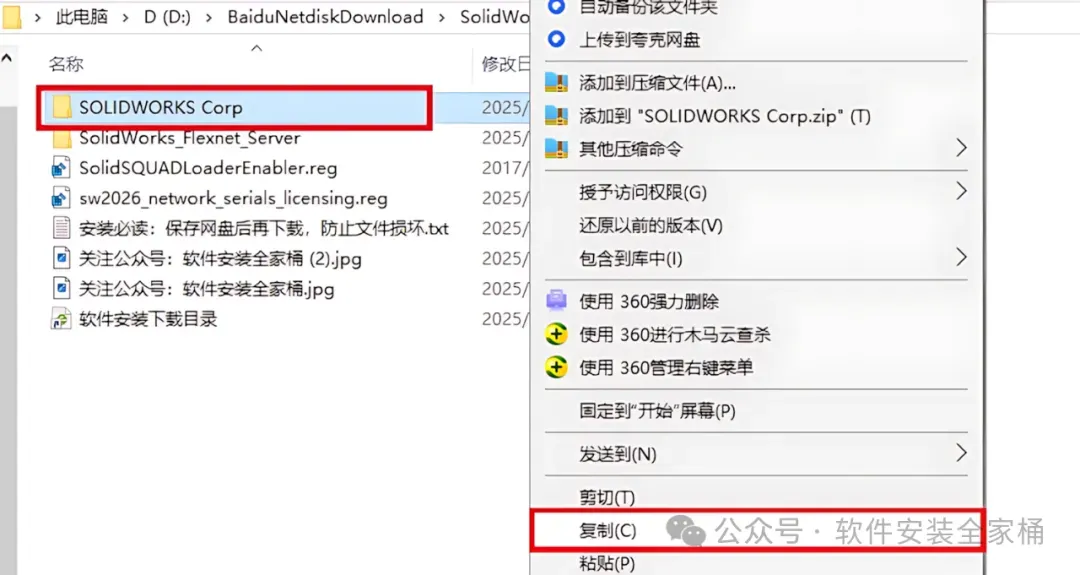The height and width of the screenshot is (575, 1080).
Task: Select the 软件安装全家桶 (2).jpg image icon
Action: (x=61, y=258)
